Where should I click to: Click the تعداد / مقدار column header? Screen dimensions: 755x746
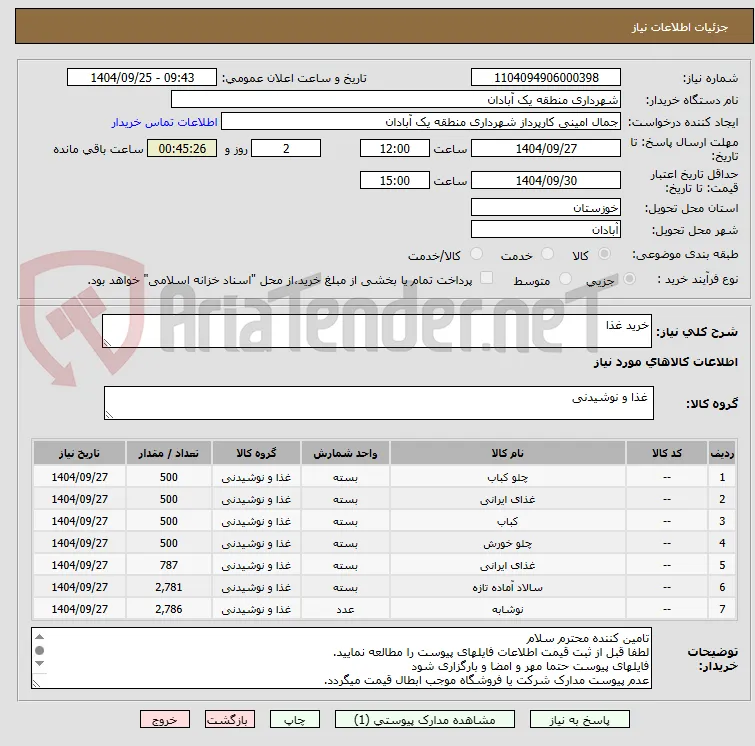point(169,453)
